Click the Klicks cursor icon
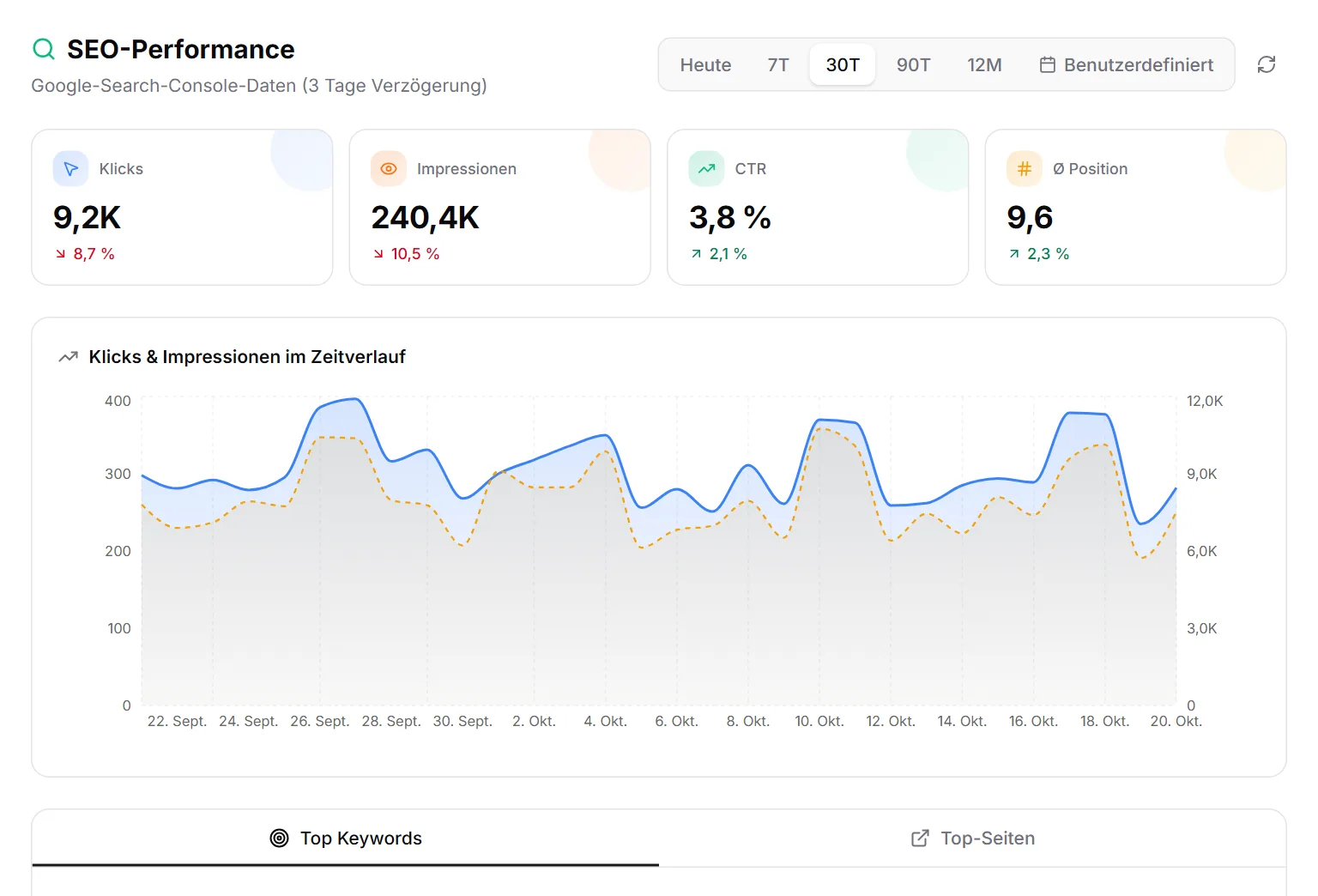 (x=70, y=169)
